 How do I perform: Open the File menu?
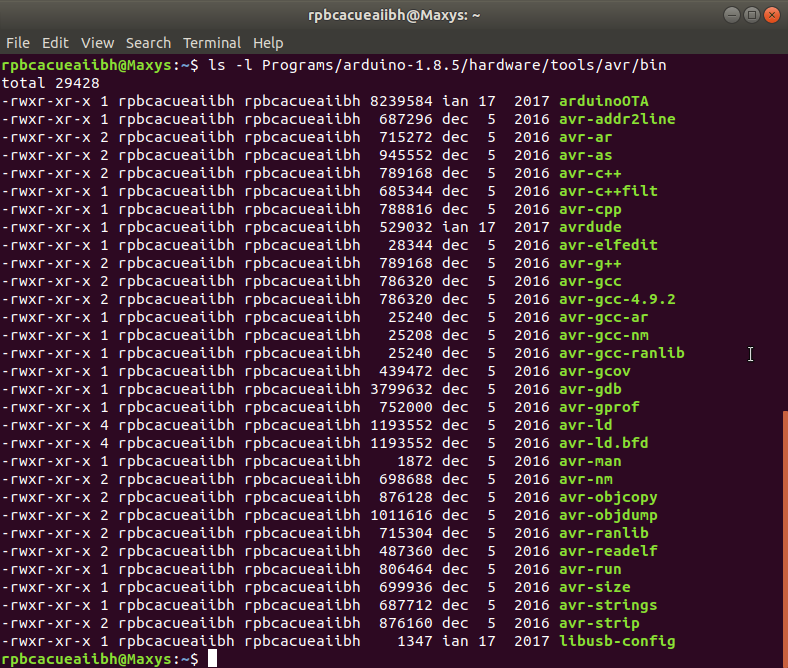tap(17, 43)
